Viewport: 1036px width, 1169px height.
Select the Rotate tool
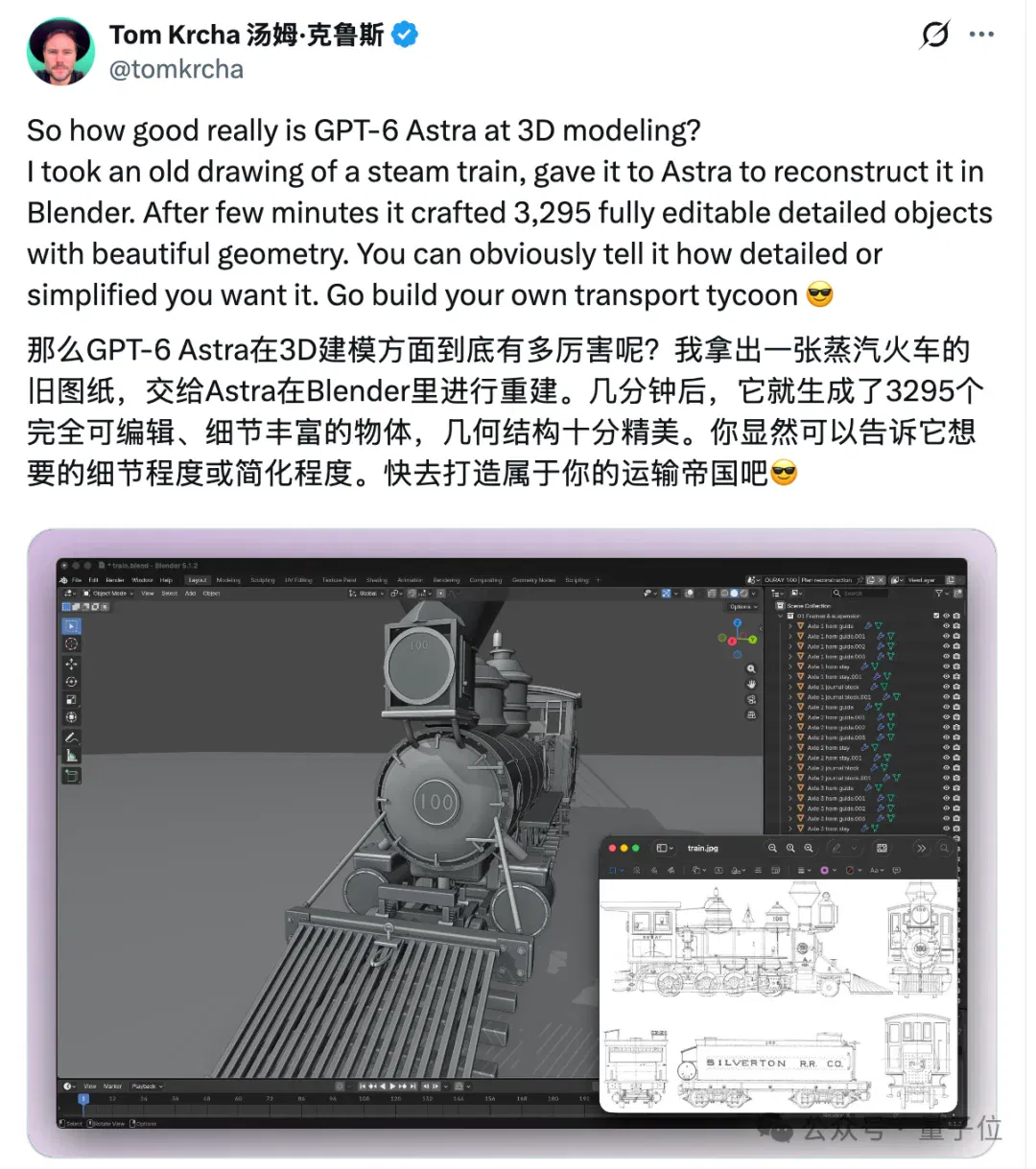pos(71,682)
